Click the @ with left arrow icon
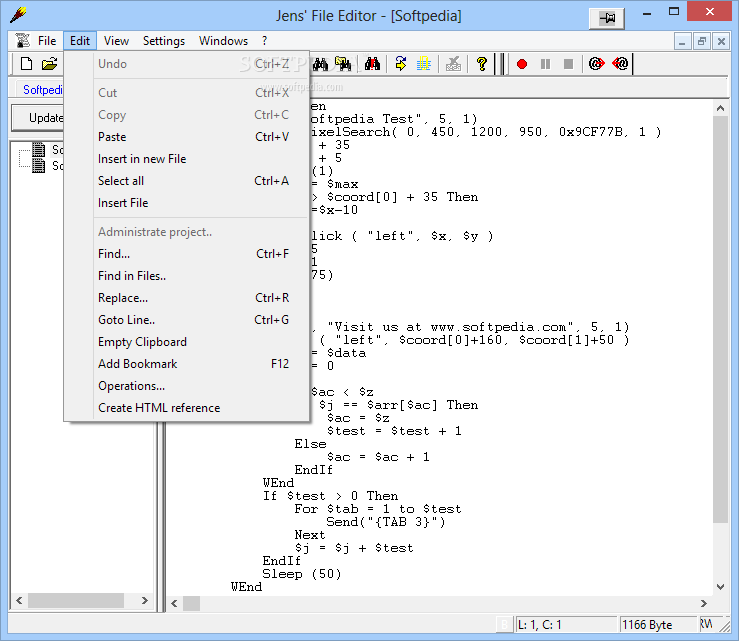739x641 pixels. 620,64
